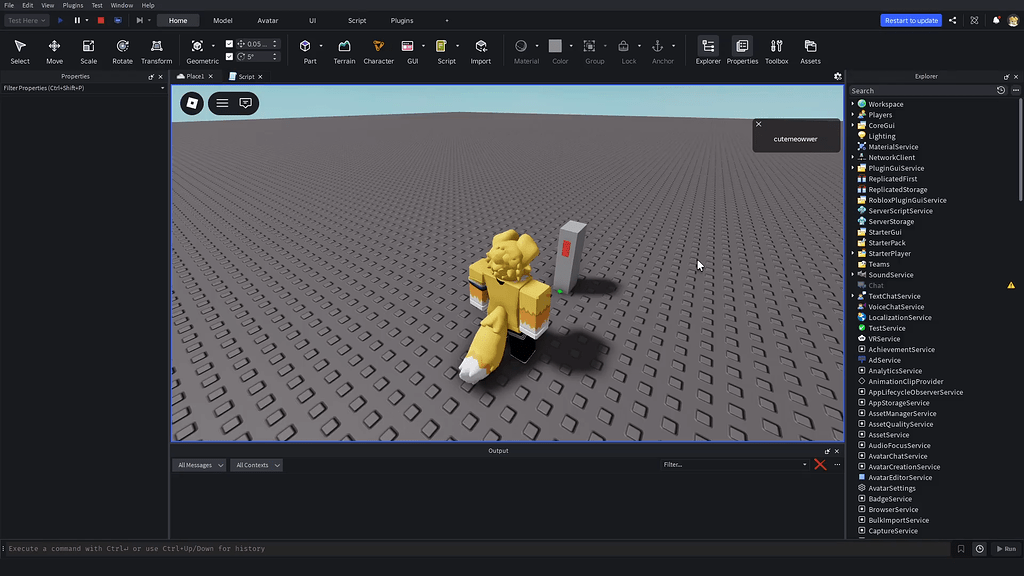Image resolution: width=1024 pixels, height=576 pixels.
Task: Open the All Contexts dropdown
Action: click(257, 465)
